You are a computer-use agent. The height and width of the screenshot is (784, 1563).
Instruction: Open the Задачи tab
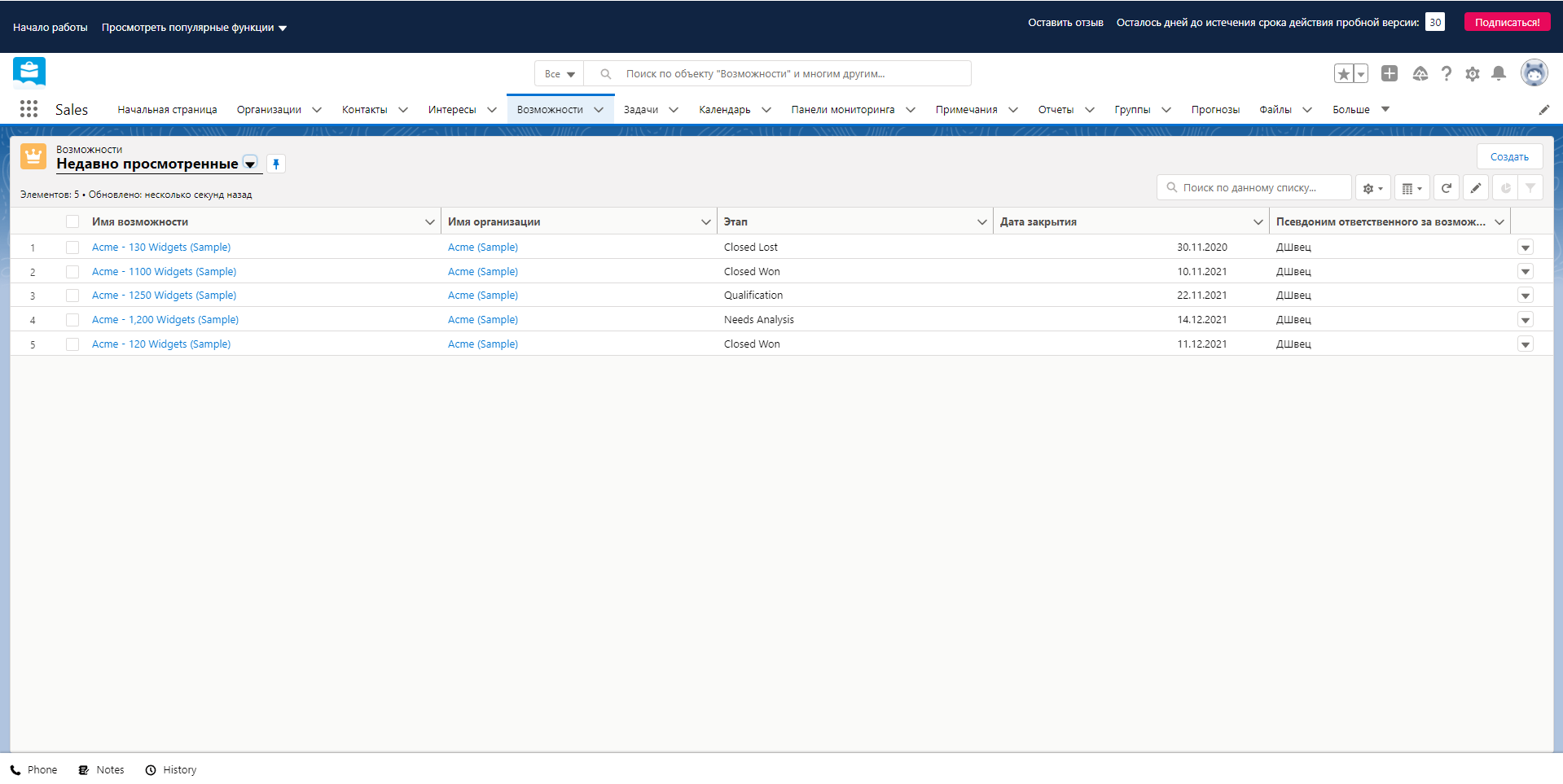point(641,110)
